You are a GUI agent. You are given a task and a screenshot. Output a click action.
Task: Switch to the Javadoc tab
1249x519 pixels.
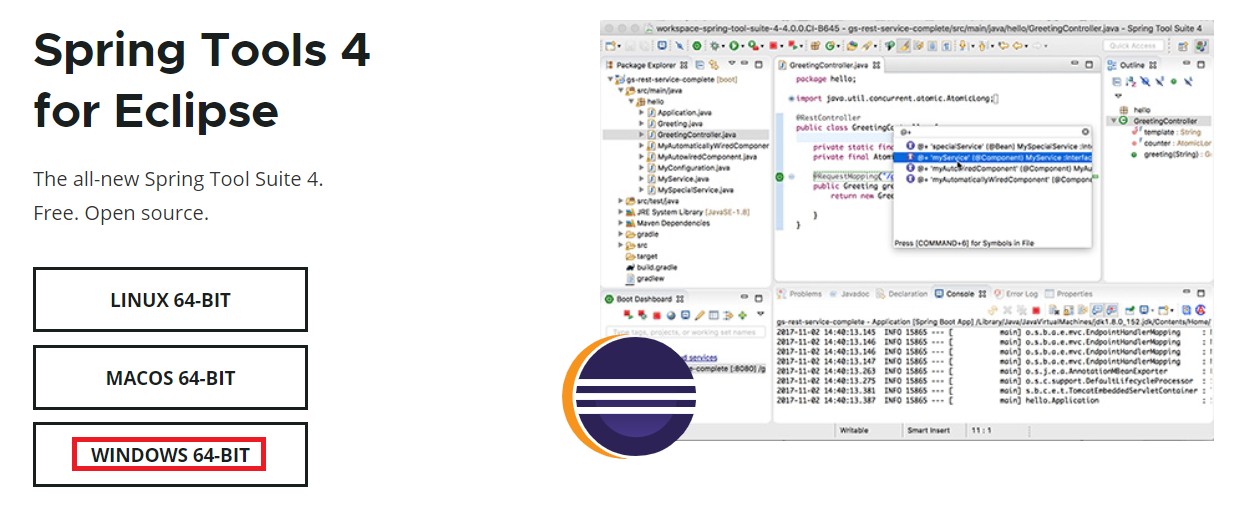point(849,293)
